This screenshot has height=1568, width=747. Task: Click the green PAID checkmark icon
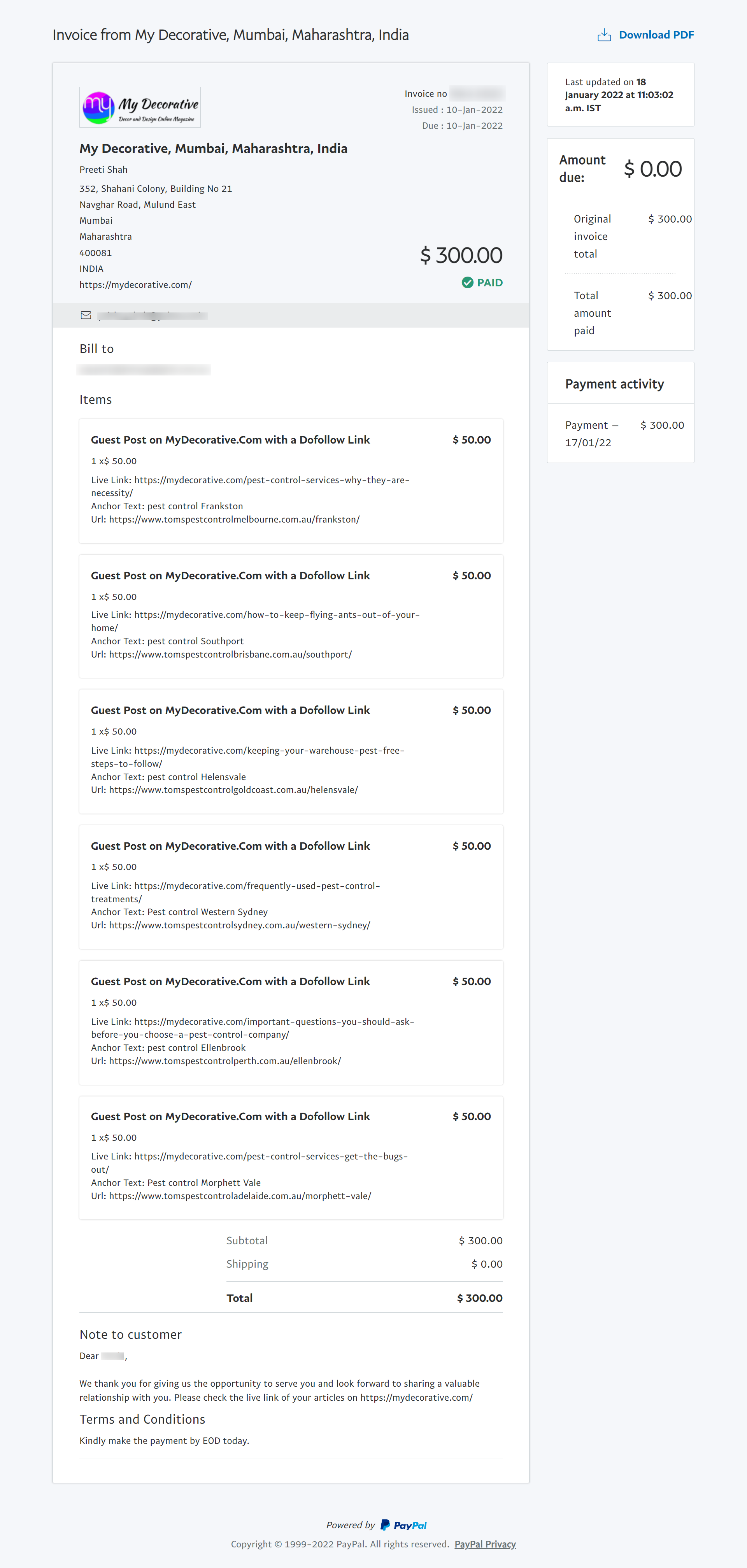click(x=467, y=282)
